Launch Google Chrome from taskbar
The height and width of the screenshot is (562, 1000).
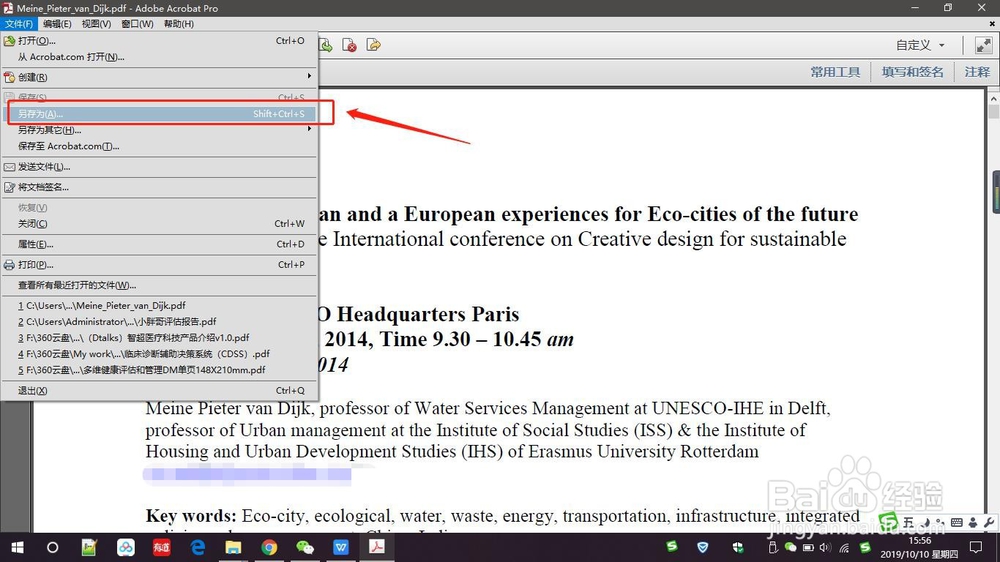click(x=269, y=547)
